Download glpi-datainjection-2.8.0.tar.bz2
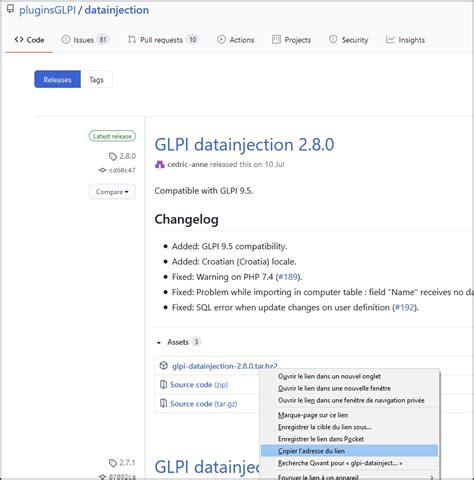The width and height of the screenshot is (474, 480). point(225,366)
